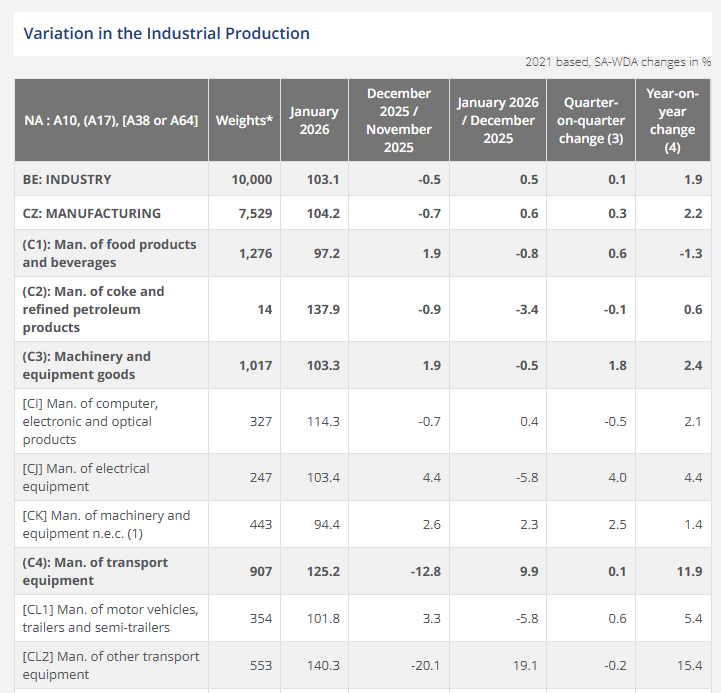Select 'December 2025 / November 2025' column header
The image size is (721, 693).
click(x=398, y=120)
